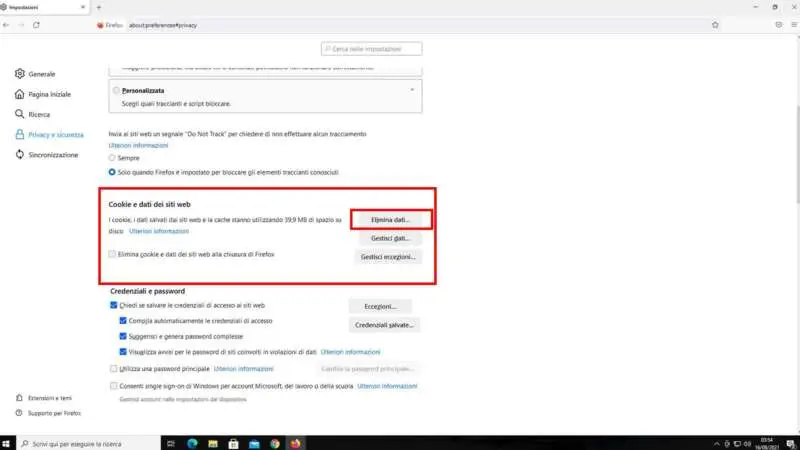
Task: Click the Supporto per Firefox help icon
Action: [19, 413]
